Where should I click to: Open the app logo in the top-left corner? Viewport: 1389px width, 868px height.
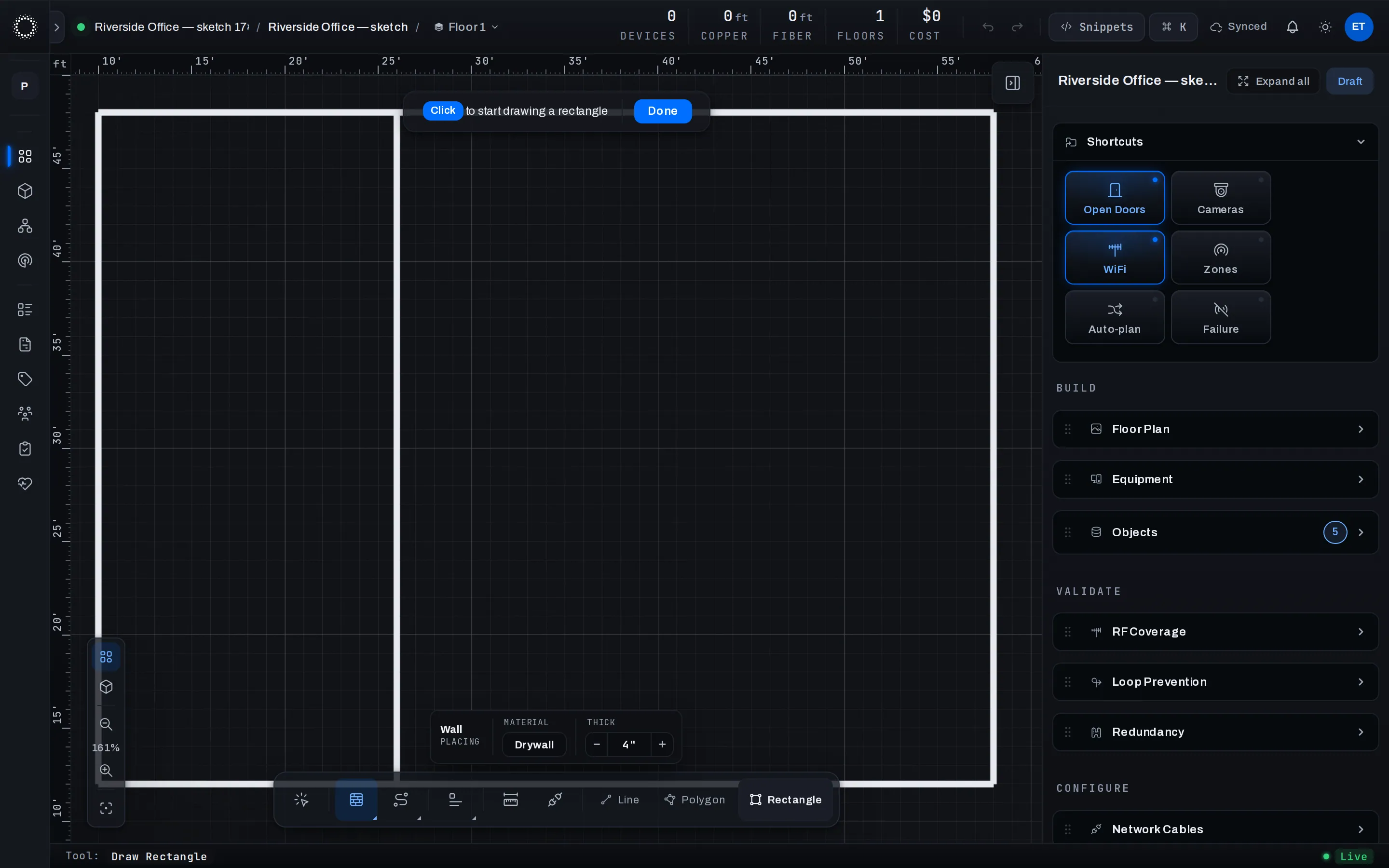coord(25,27)
